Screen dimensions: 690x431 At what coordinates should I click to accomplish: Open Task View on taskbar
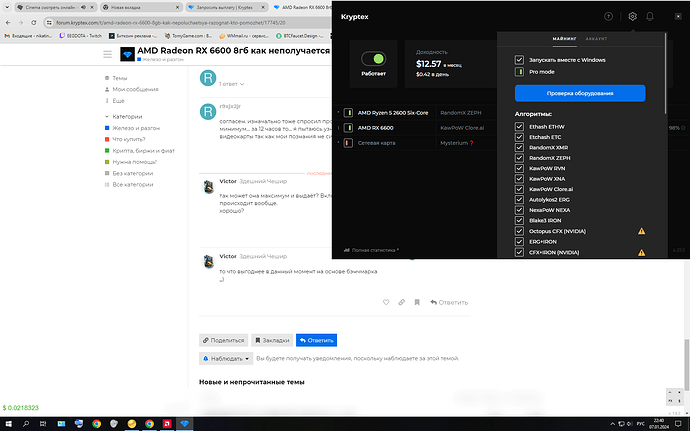43,424
